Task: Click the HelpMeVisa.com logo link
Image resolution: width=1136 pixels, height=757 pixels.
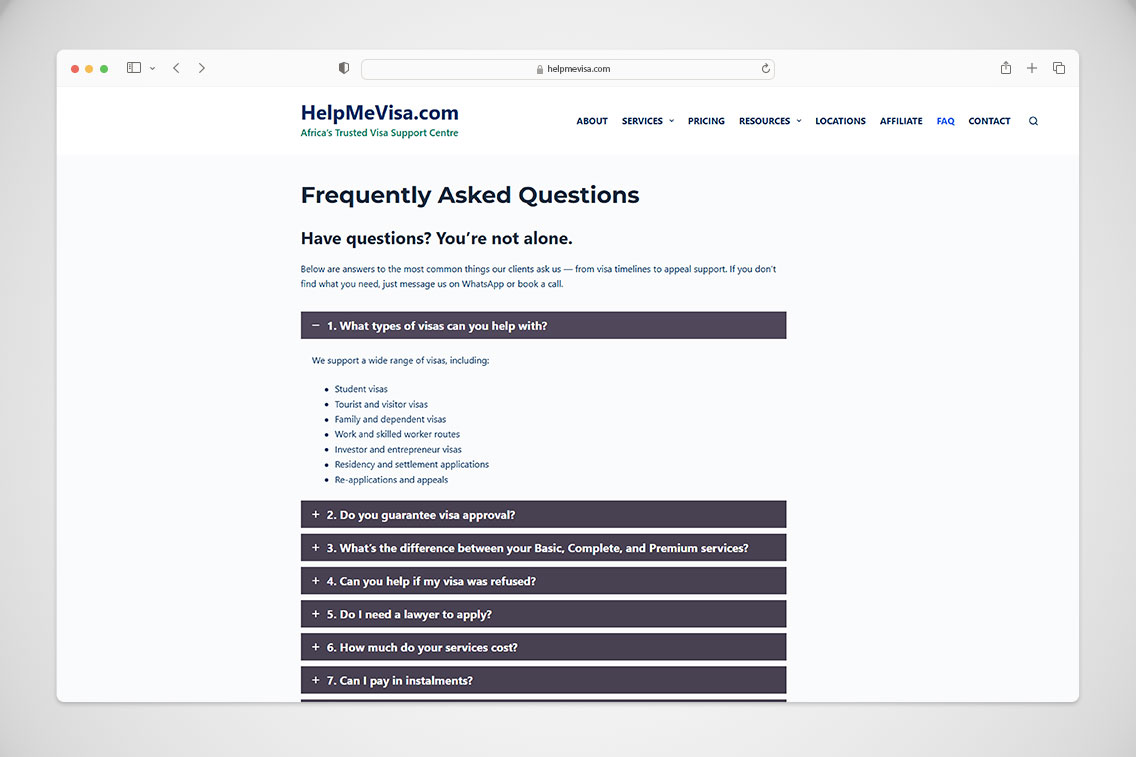Action: pyautogui.click(x=379, y=113)
